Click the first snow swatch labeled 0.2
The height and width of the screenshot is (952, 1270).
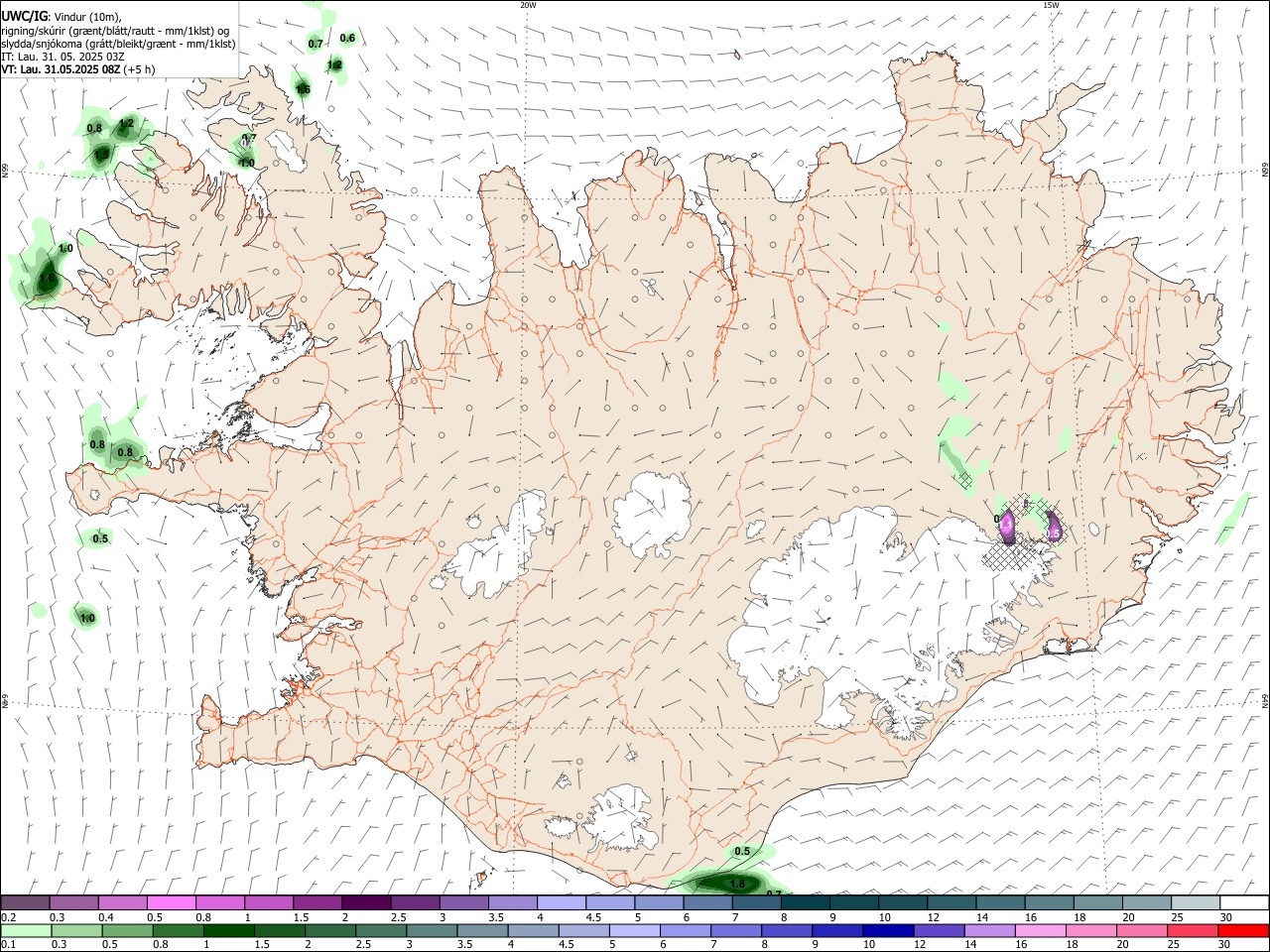pyautogui.click(x=25, y=902)
